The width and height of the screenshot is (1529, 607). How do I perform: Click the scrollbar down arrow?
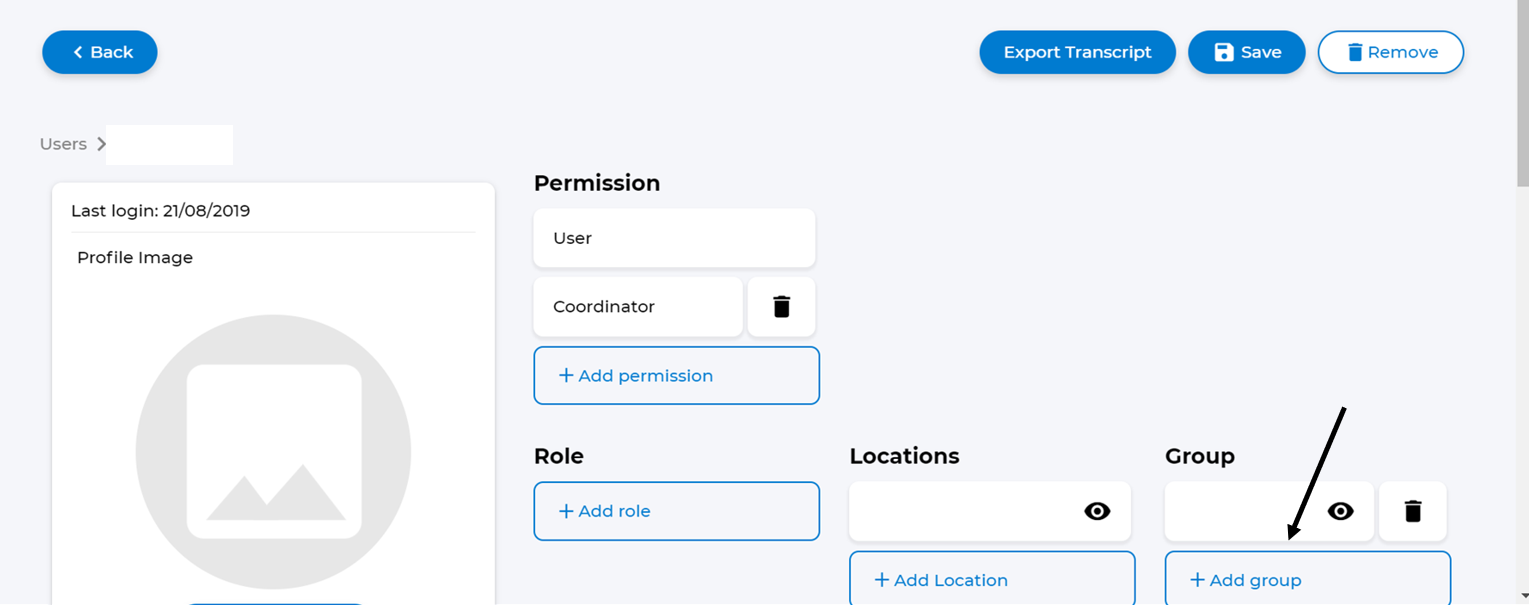pyautogui.click(x=1522, y=597)
